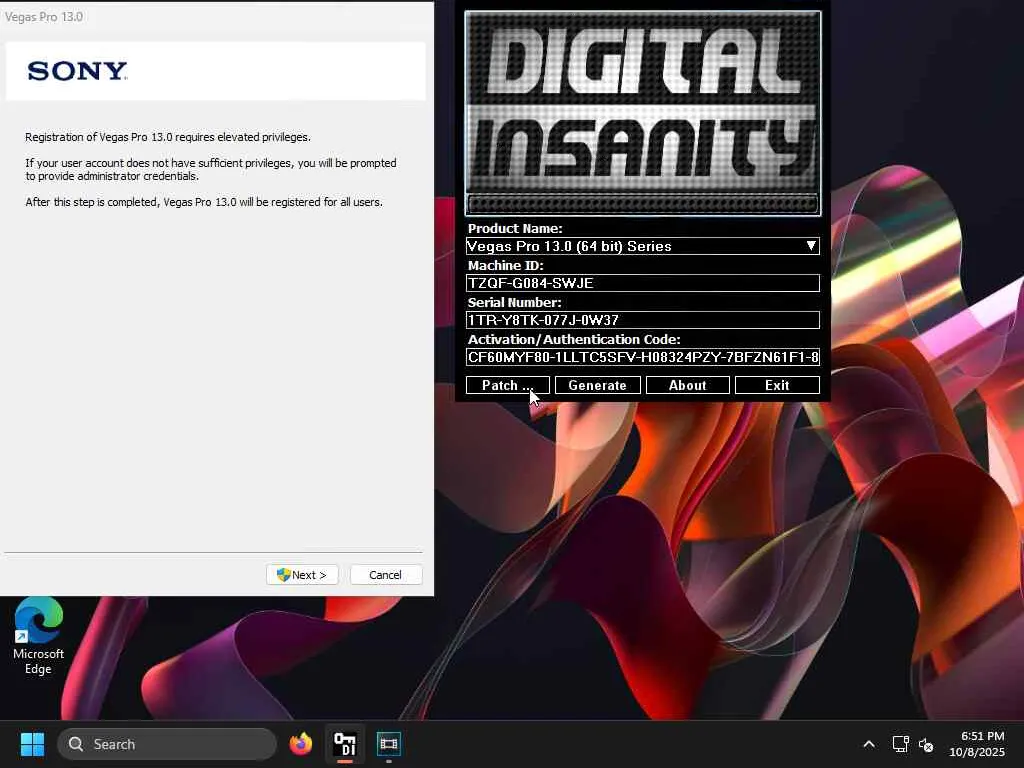Screen dimensions: 1024x768
Task: Click the Patch button in keygen
Action: tap(507, 385)
